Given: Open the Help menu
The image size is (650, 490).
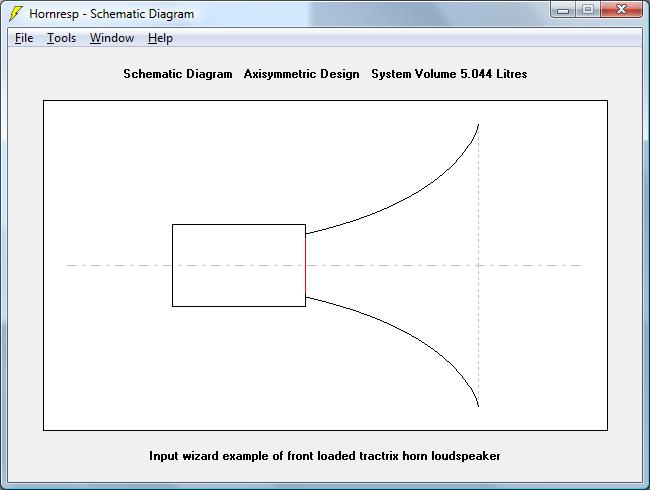Looking at the screenshot, I should pyautogui.click(x=160, y=38).
